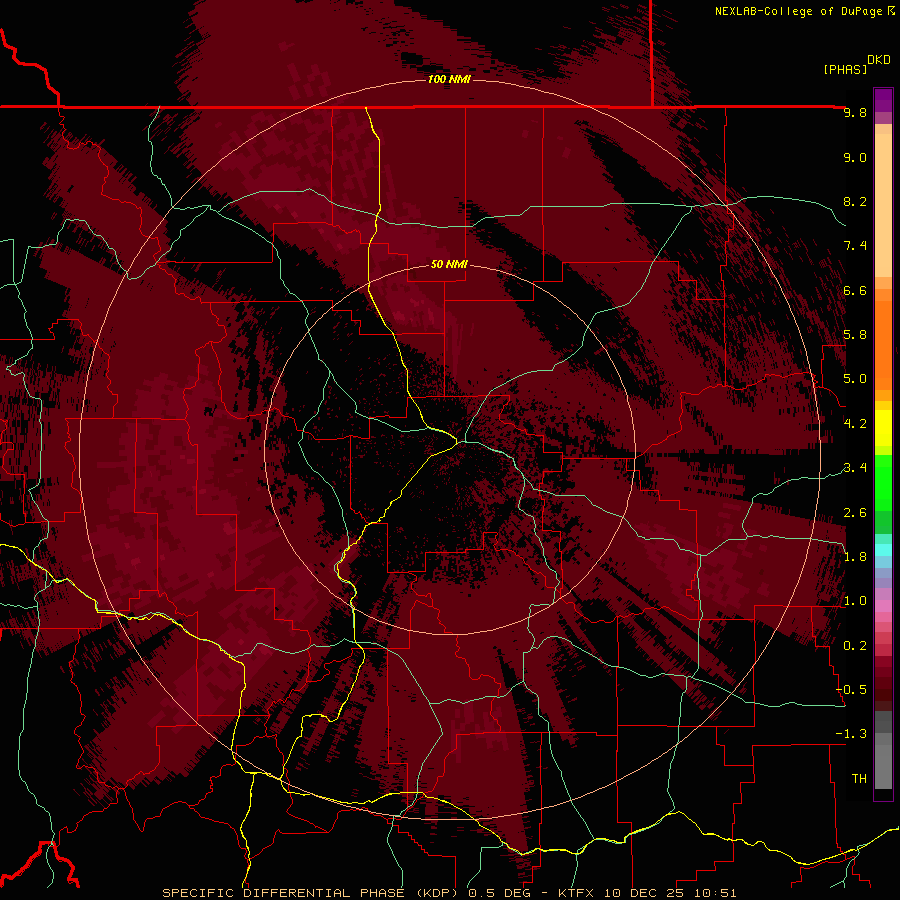Click the 6.6 legend value
The width and height of the screenshot is (900, 900).
coord(855,290)
